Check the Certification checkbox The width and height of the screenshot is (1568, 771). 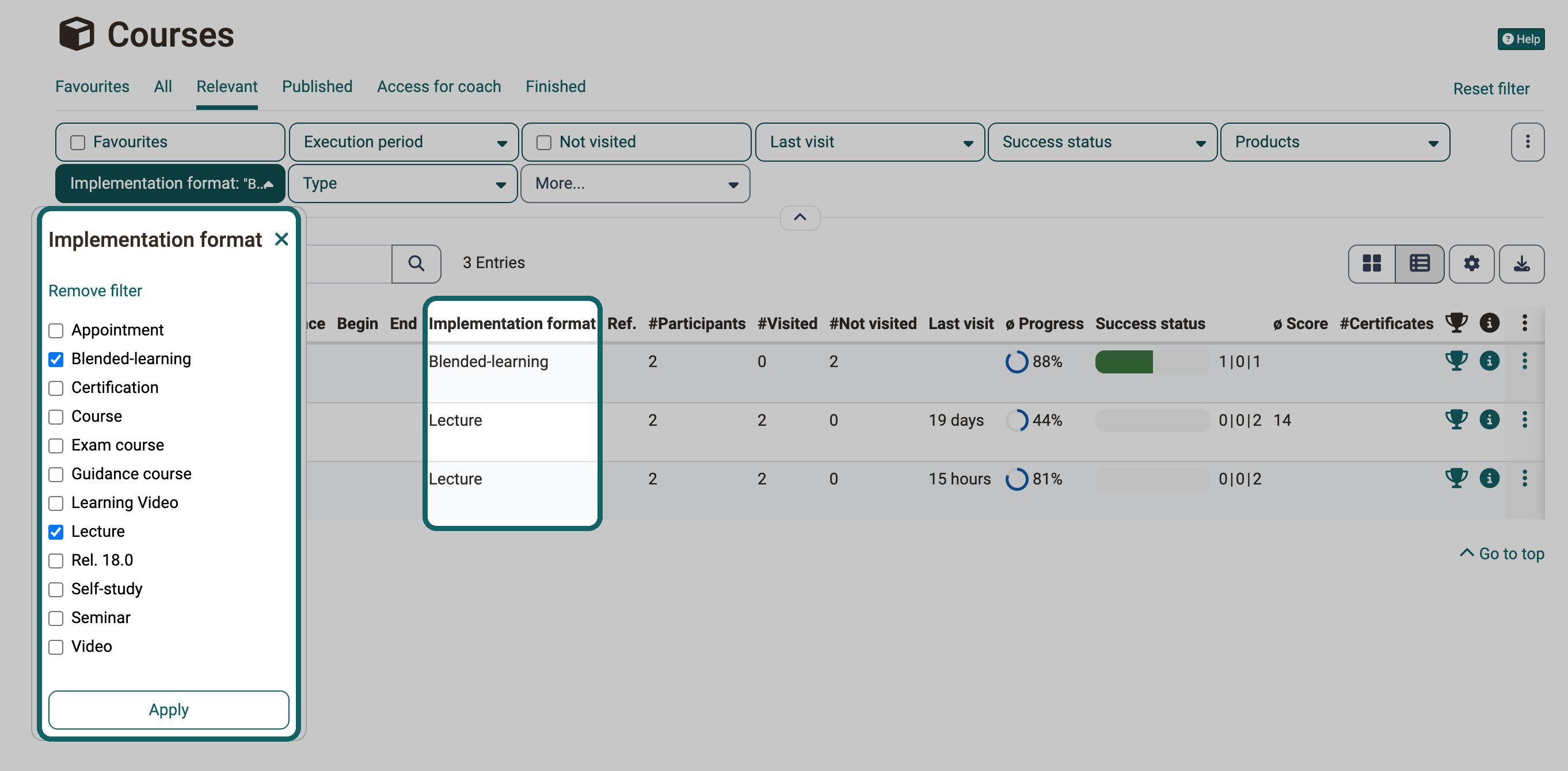click(56, 388)
